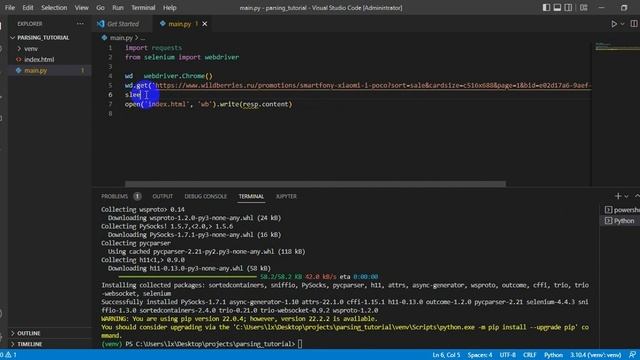Image resolution: width=640 pixels, height=360 pixels.
Task: Open the OUTPUT panel tab
Action: [162, 196]
